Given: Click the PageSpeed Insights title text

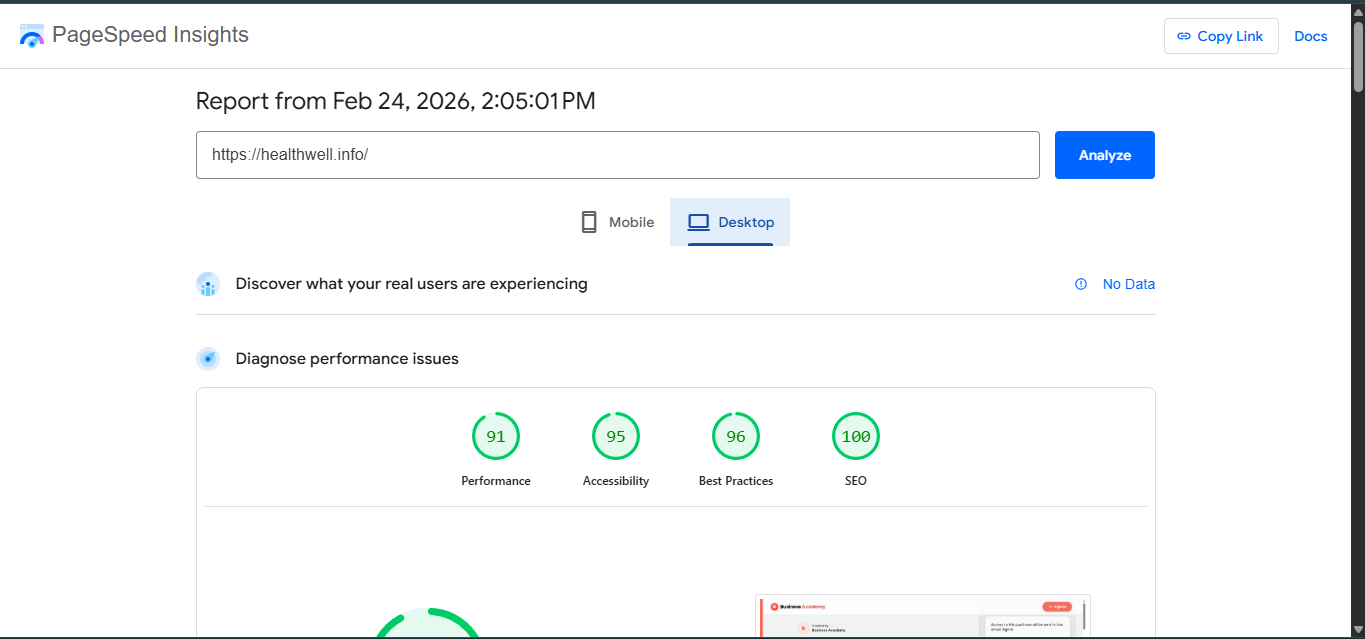Looking at the screenshot, I should click(150, 35).
